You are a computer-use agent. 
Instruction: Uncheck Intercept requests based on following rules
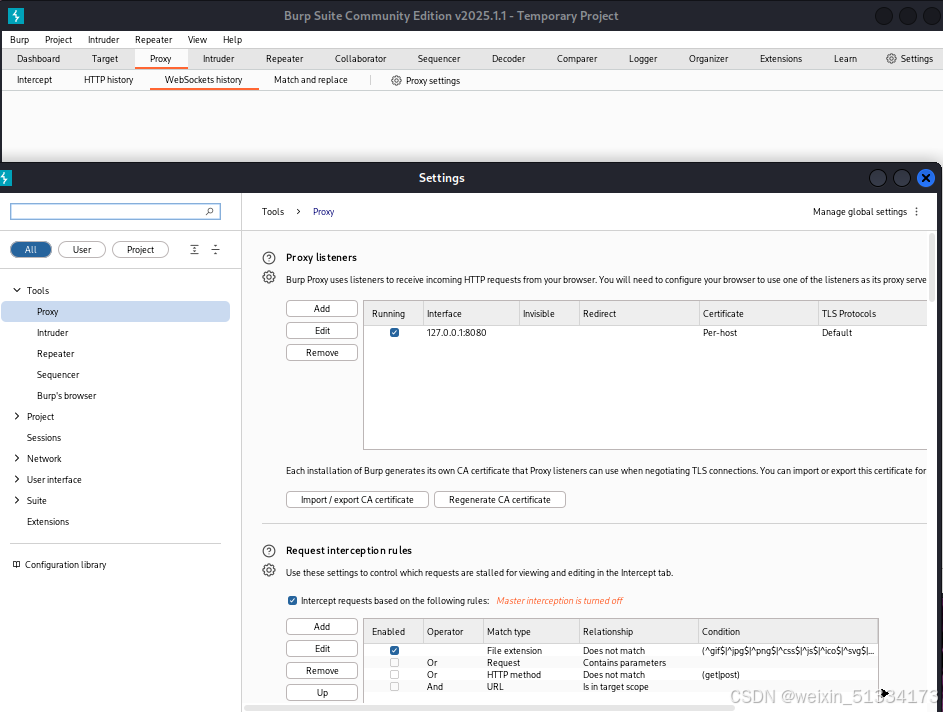tap(292, 601)
